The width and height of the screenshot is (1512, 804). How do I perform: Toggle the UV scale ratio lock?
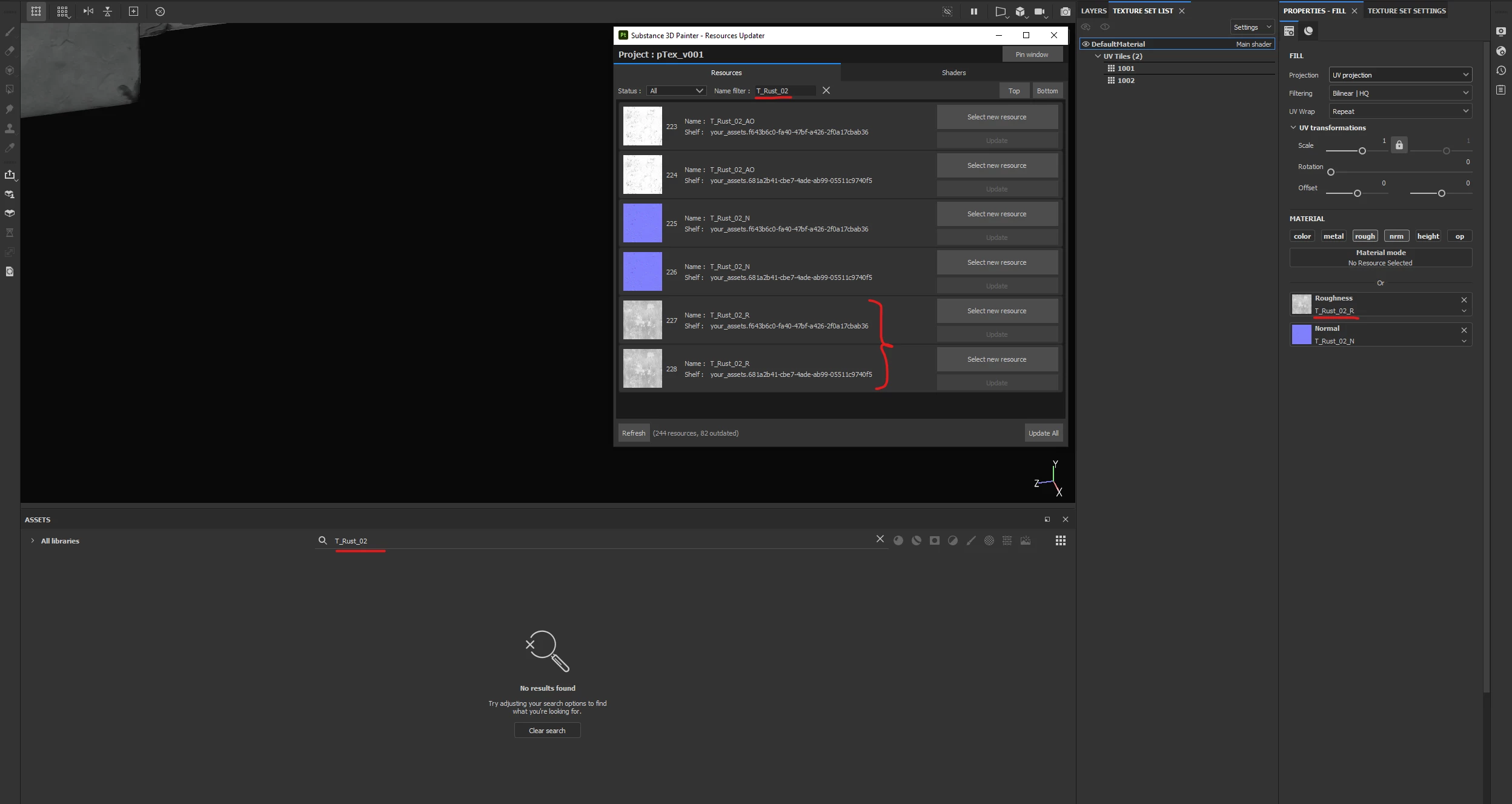coord(1399,145)
